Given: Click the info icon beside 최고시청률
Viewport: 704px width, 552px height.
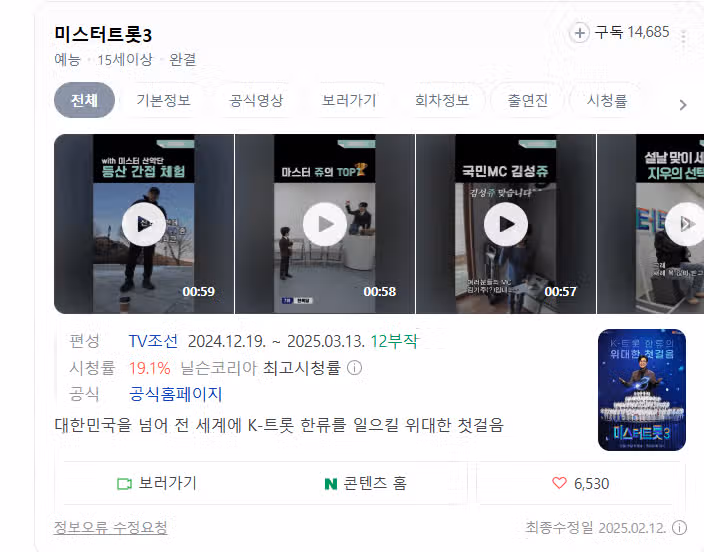Looking at the screenshot, I should 354,368.
